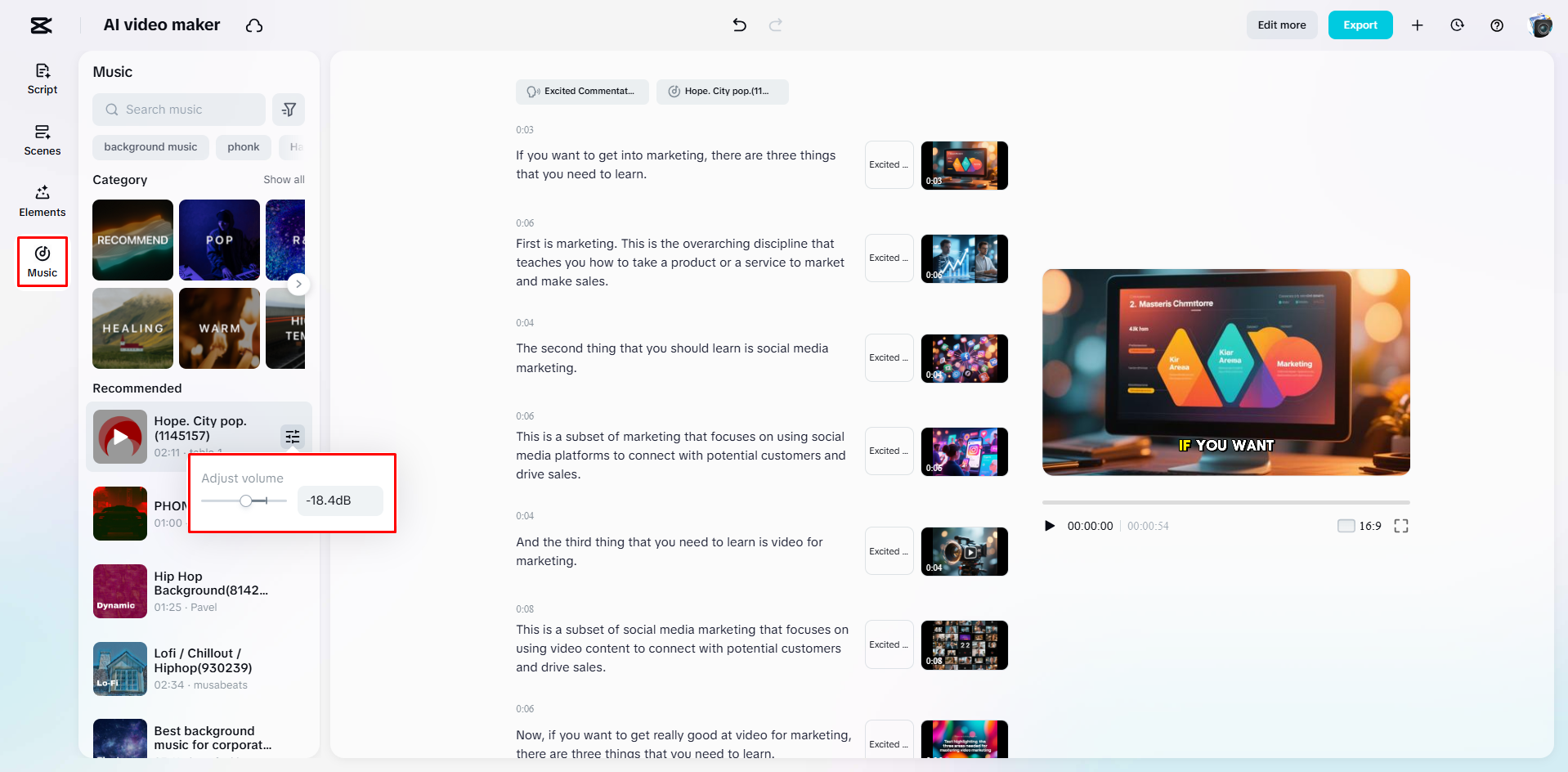The image size is (1568, 772).
Task: Open the music filter icon
Action: (289, 110)
